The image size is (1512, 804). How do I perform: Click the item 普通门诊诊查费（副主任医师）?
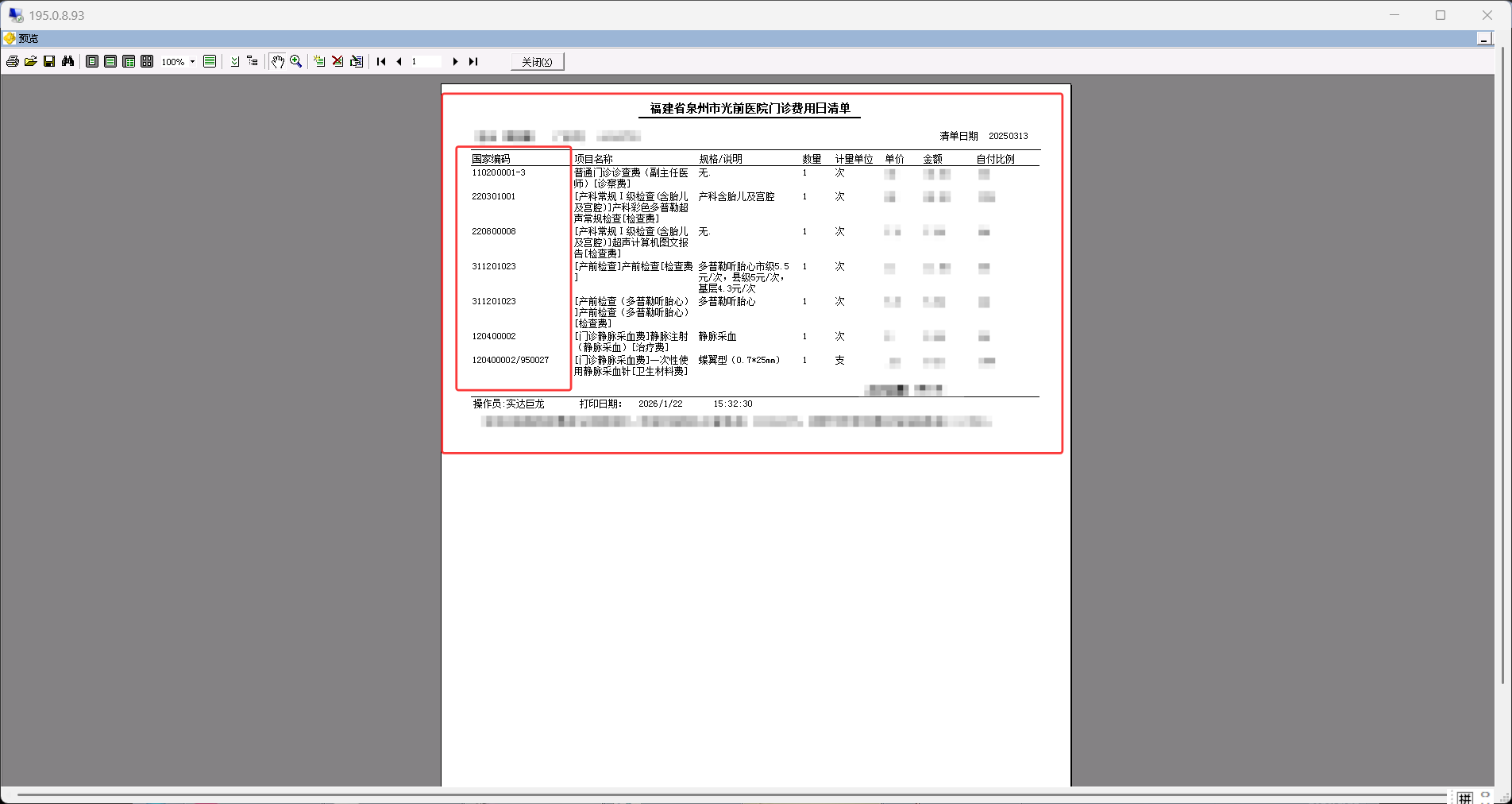631,178
